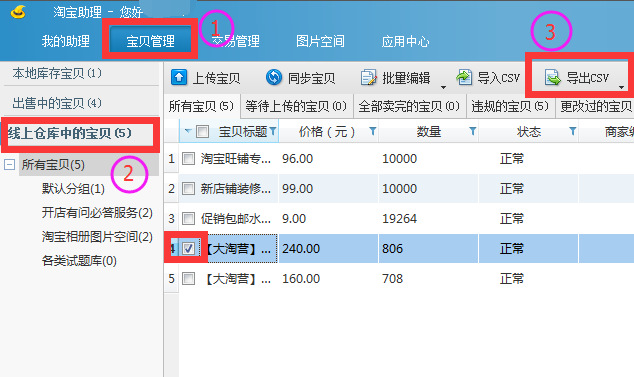Click the 批量编辑 button label

pyautogui.click(x=406, y=78)
